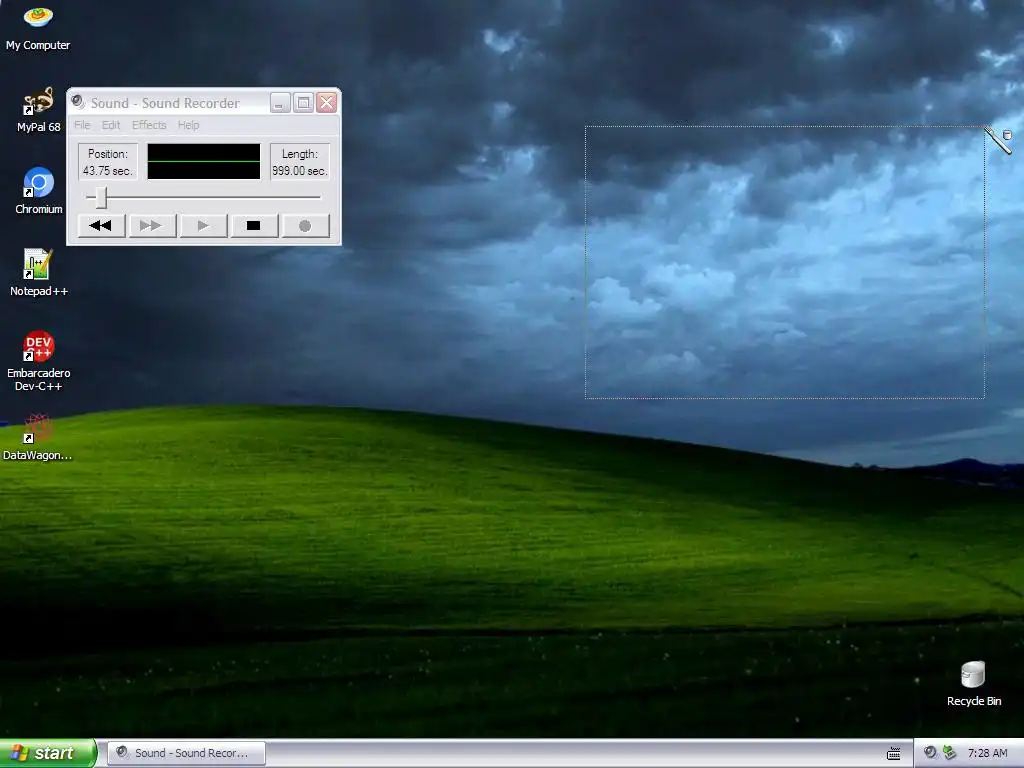This screenshot has height=768, width=1024.
Task: Close the Sound Recorder window
Action: 327,103
